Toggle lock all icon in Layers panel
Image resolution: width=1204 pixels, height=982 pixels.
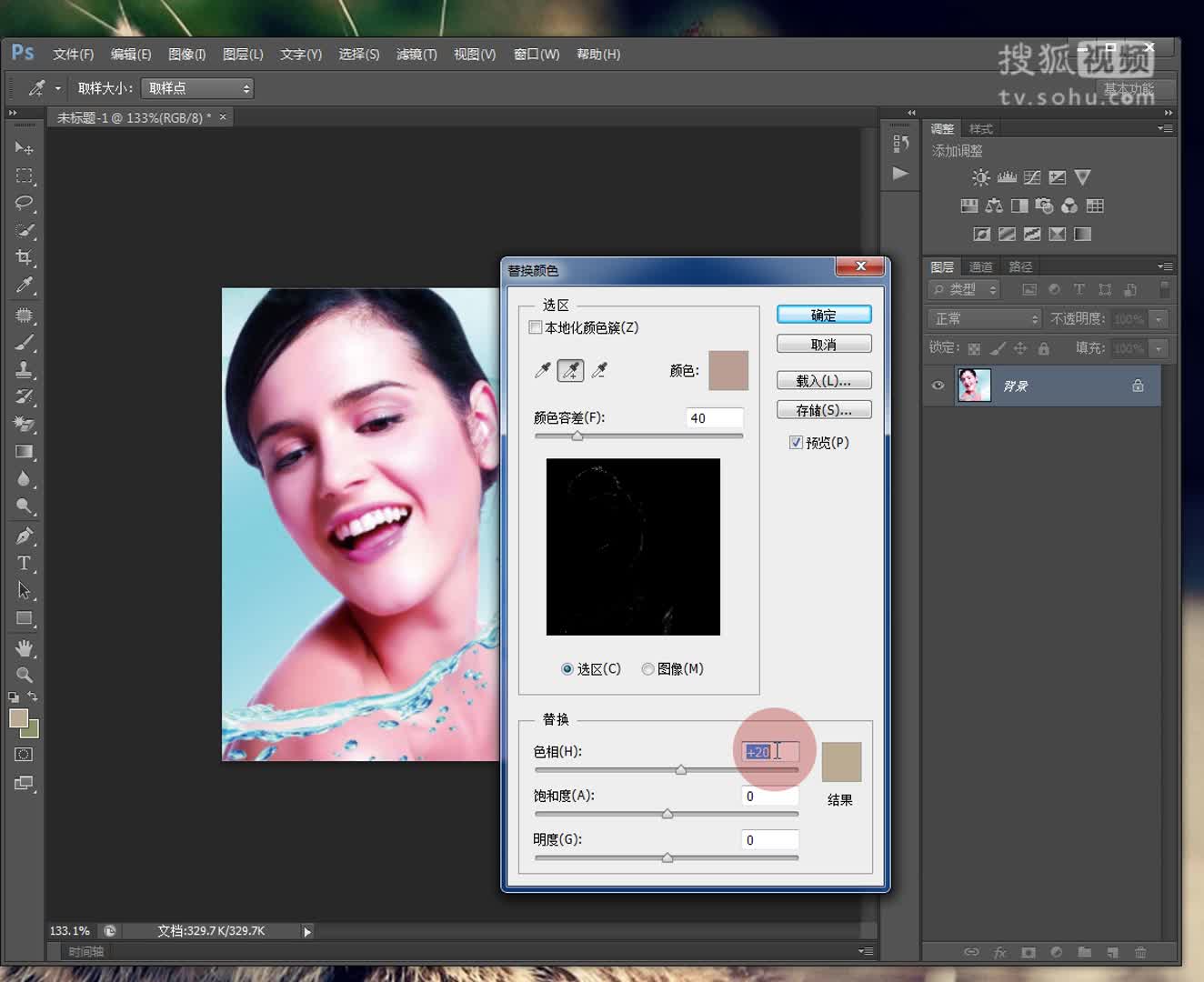1044,348
